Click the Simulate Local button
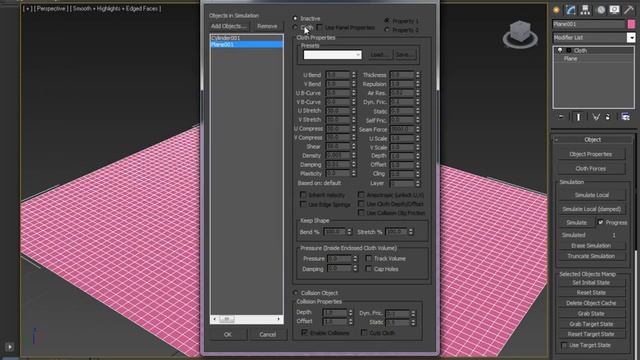Viewport: 640px width, 360px height. pos(591,195)
